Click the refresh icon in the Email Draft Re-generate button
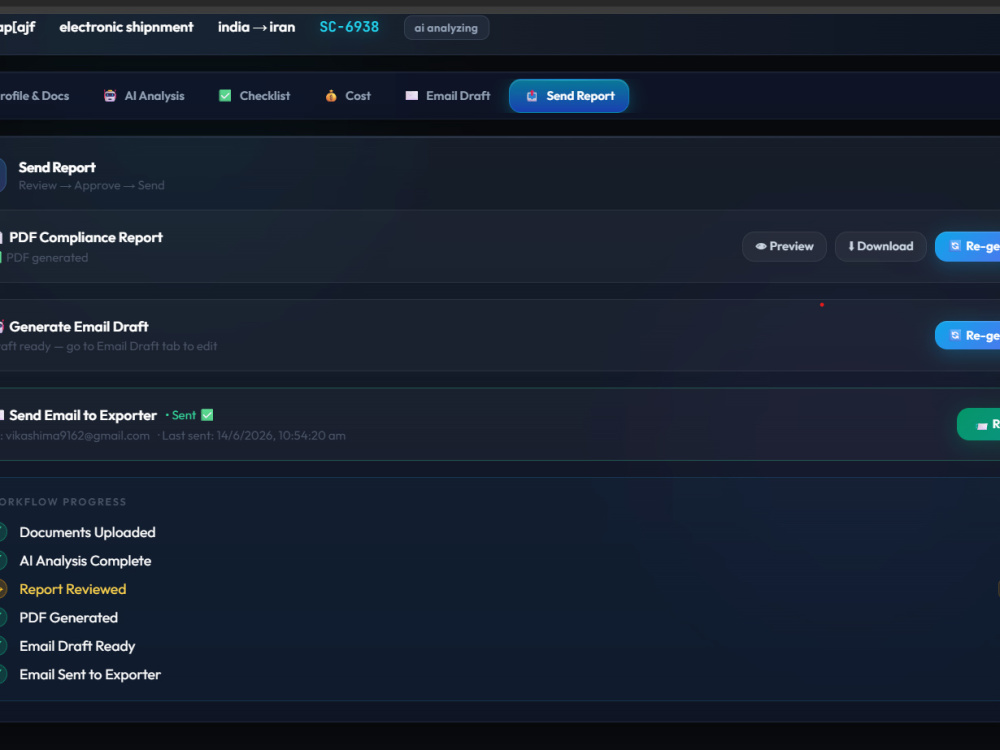Screen dimensions: 1000x750 click(955, 335)
